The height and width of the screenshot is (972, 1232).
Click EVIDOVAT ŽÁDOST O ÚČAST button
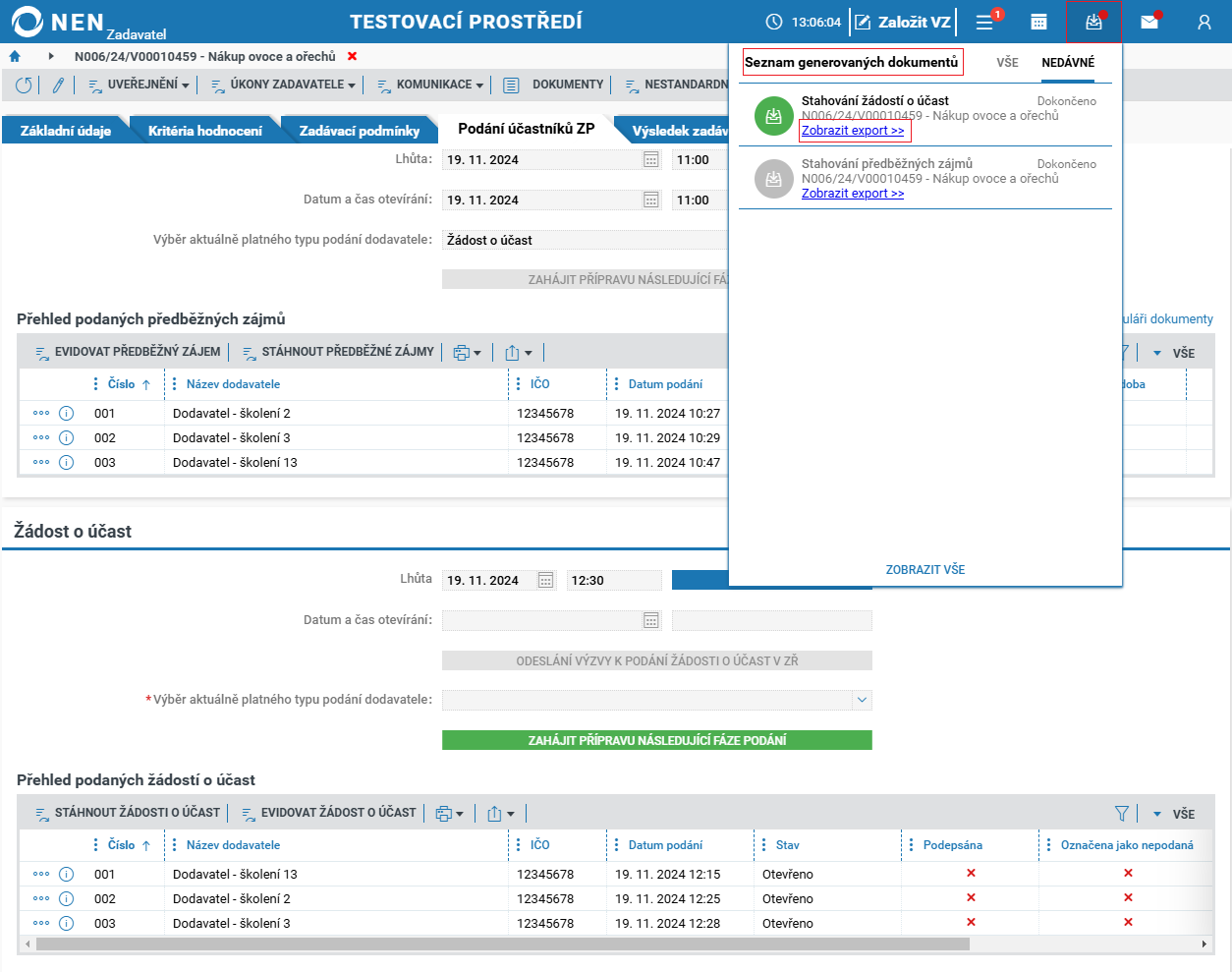click(329, 813)
